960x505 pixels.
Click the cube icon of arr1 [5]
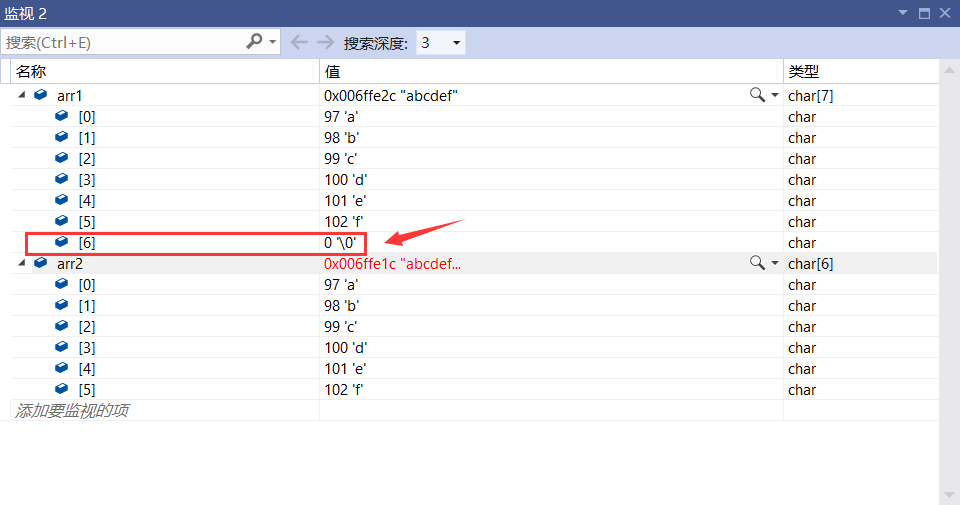tap(62, 221)
